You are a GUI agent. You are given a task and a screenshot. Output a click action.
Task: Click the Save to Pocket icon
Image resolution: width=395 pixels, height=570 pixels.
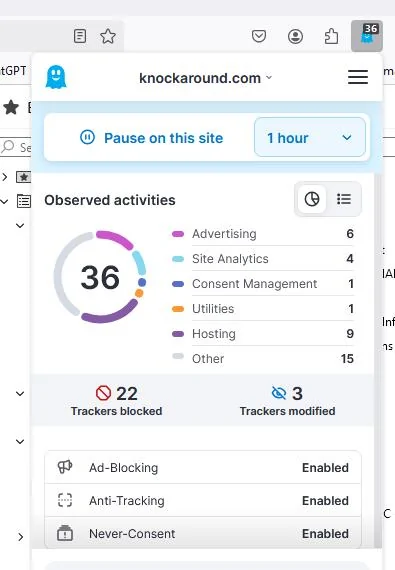[x=259, y=36]
